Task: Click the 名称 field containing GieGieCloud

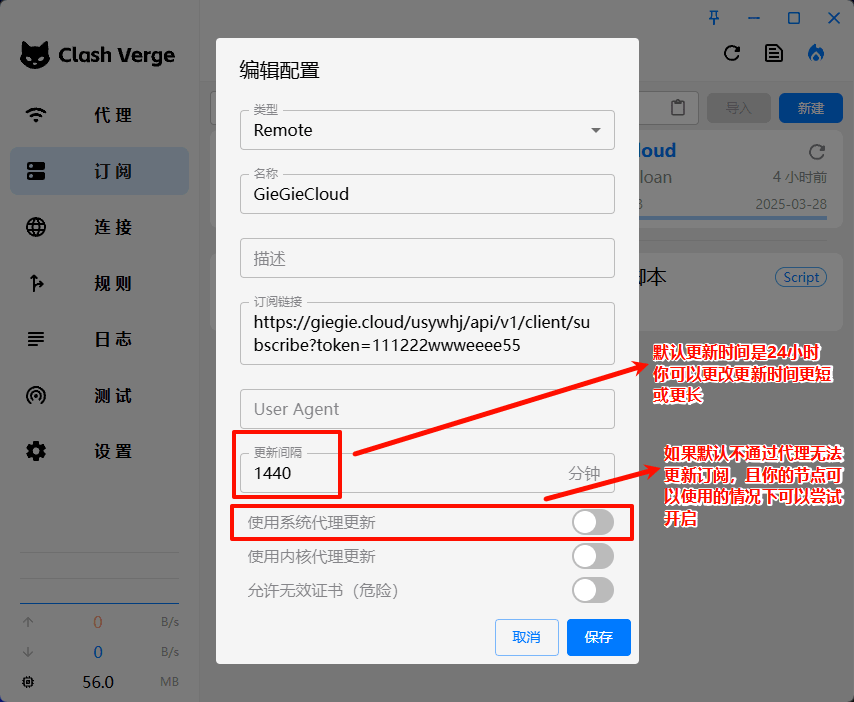Action: coord(427,194)
